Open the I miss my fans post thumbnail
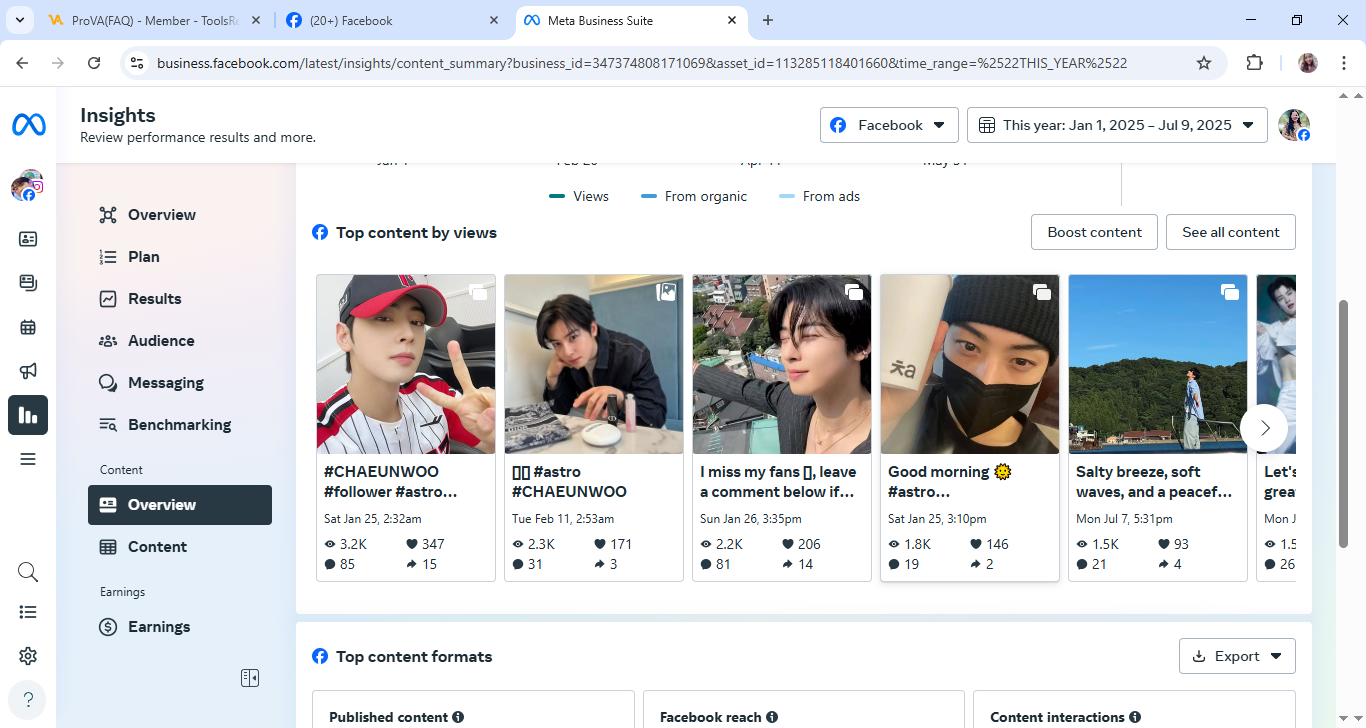The image size is (1366, 728). (x=782, y=364)
